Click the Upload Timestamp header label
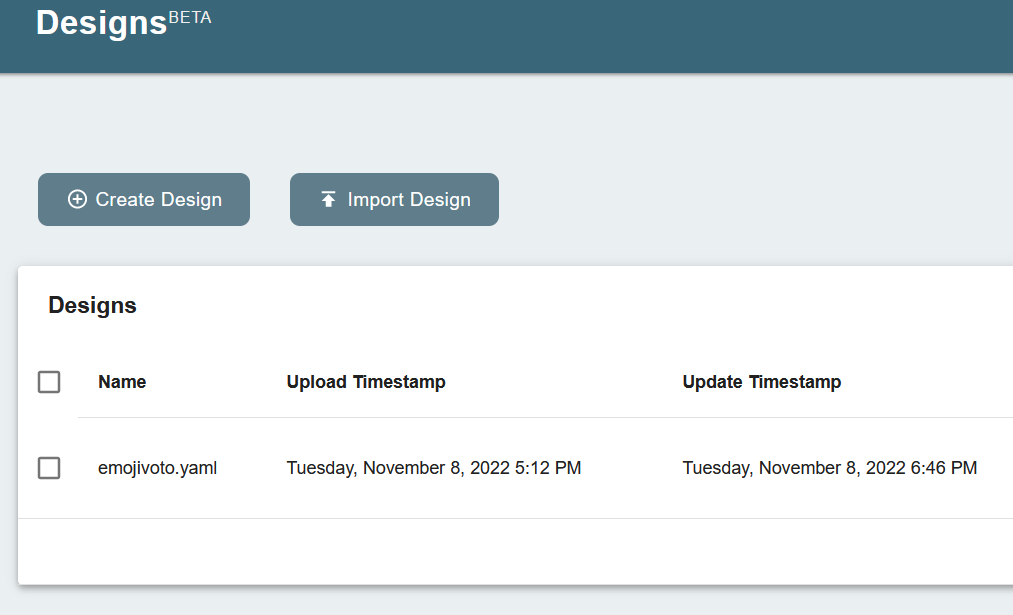Viewport: 1013px width, 615px height. coord(366,381)
